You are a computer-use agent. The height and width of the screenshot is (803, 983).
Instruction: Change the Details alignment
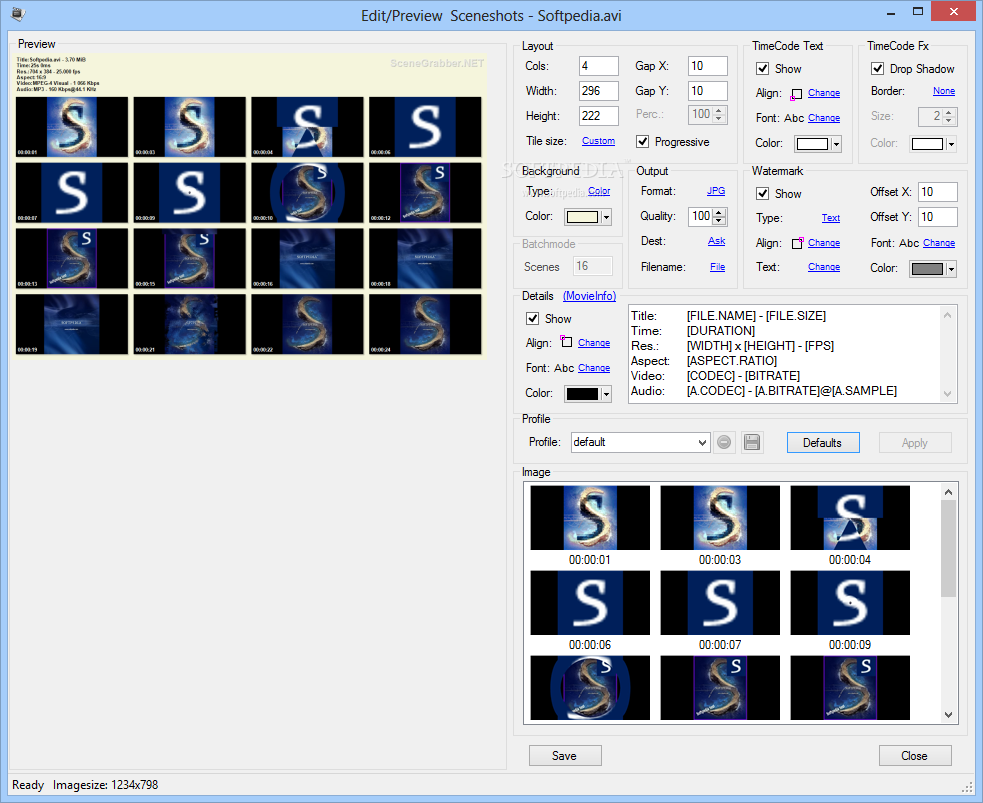tap(594, 343)
